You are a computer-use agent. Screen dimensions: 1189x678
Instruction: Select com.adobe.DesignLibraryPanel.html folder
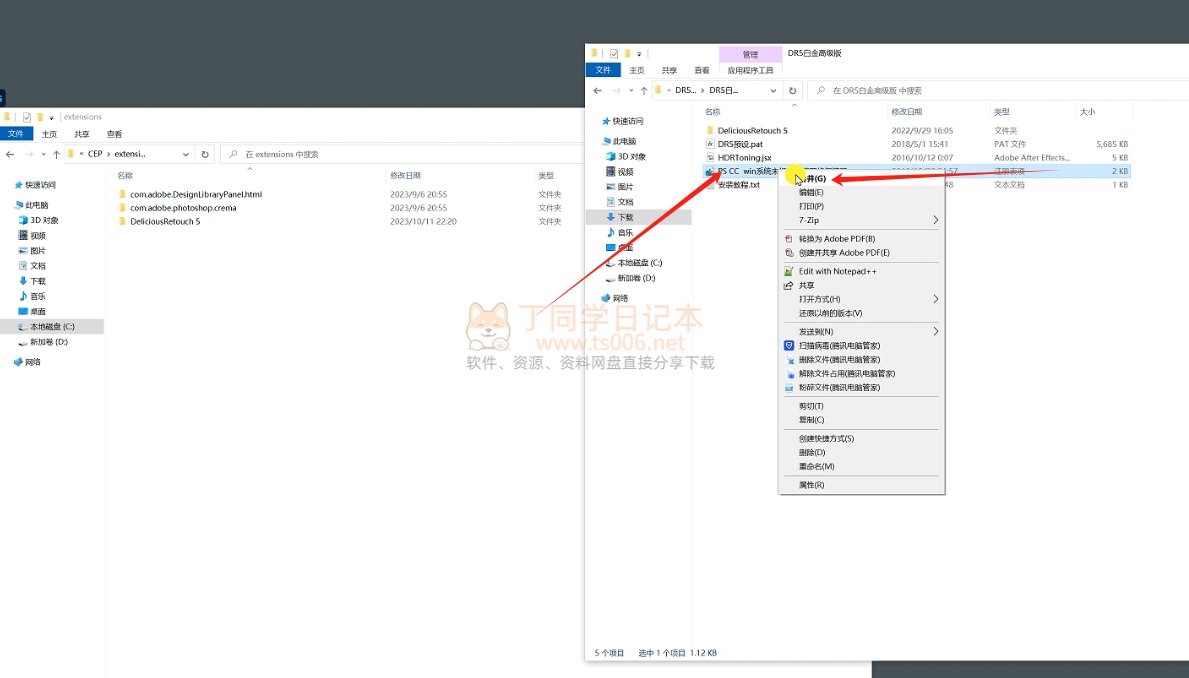click(x=196, y=195)
